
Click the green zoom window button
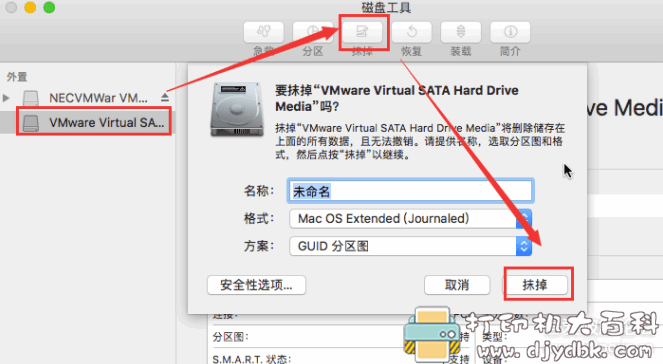(x=49, y=7)
